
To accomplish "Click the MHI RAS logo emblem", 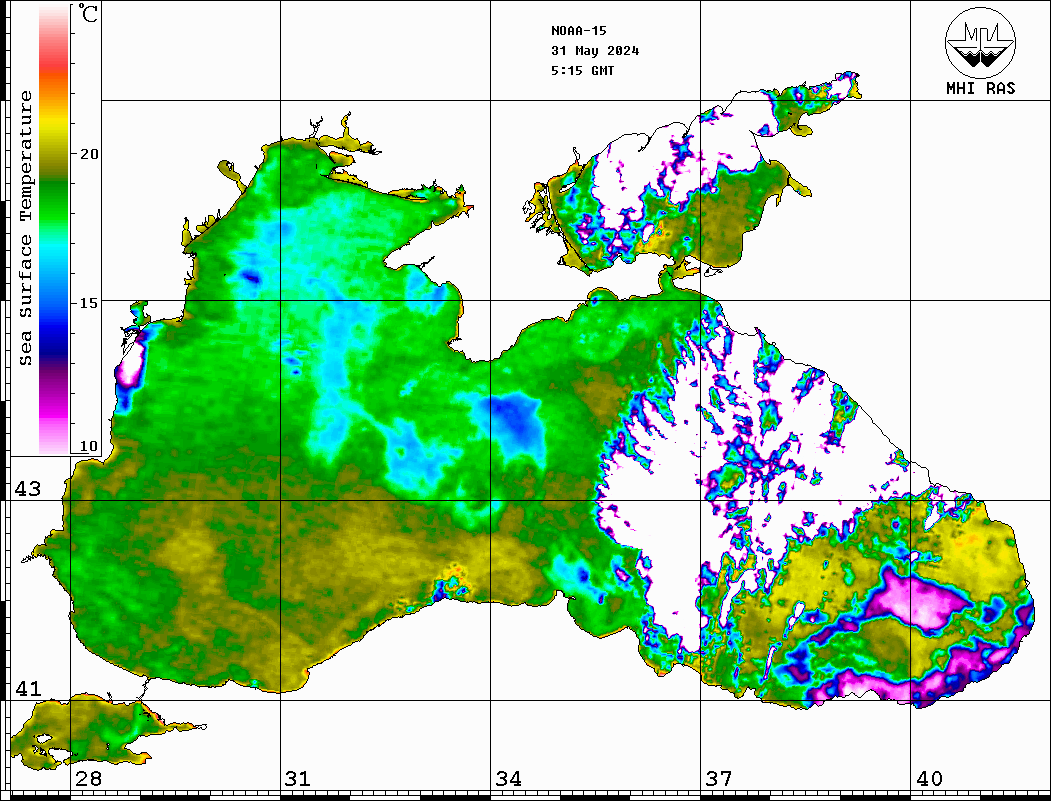I will coord(980,42).
